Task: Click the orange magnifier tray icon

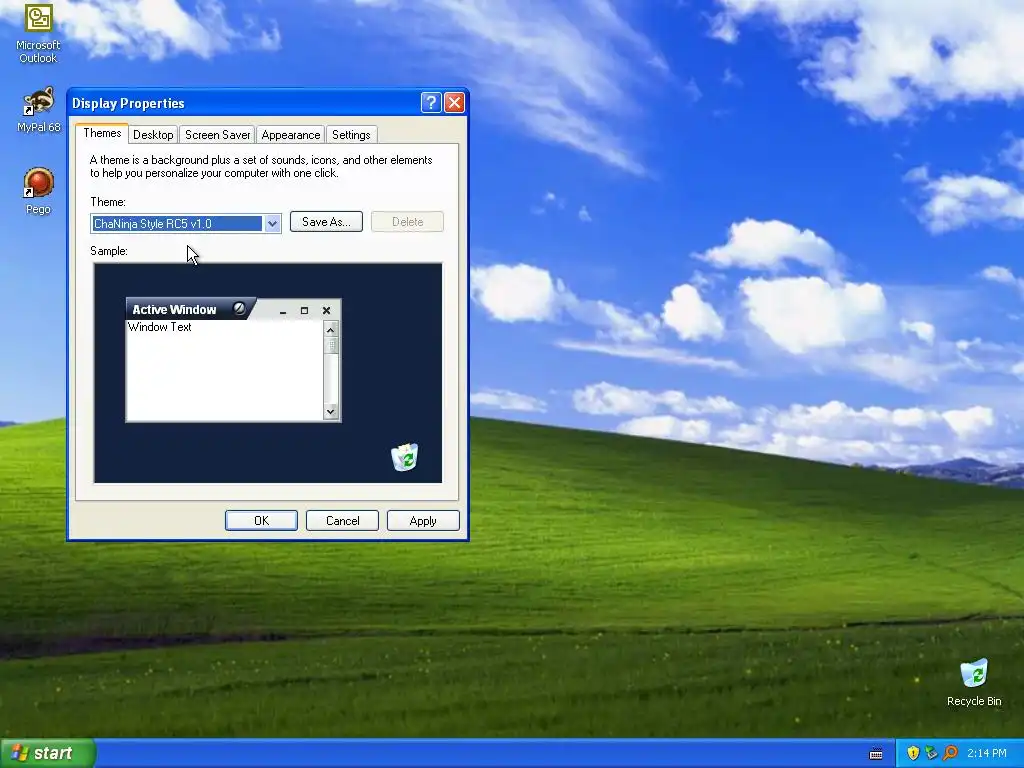Action: click(950, 753)
